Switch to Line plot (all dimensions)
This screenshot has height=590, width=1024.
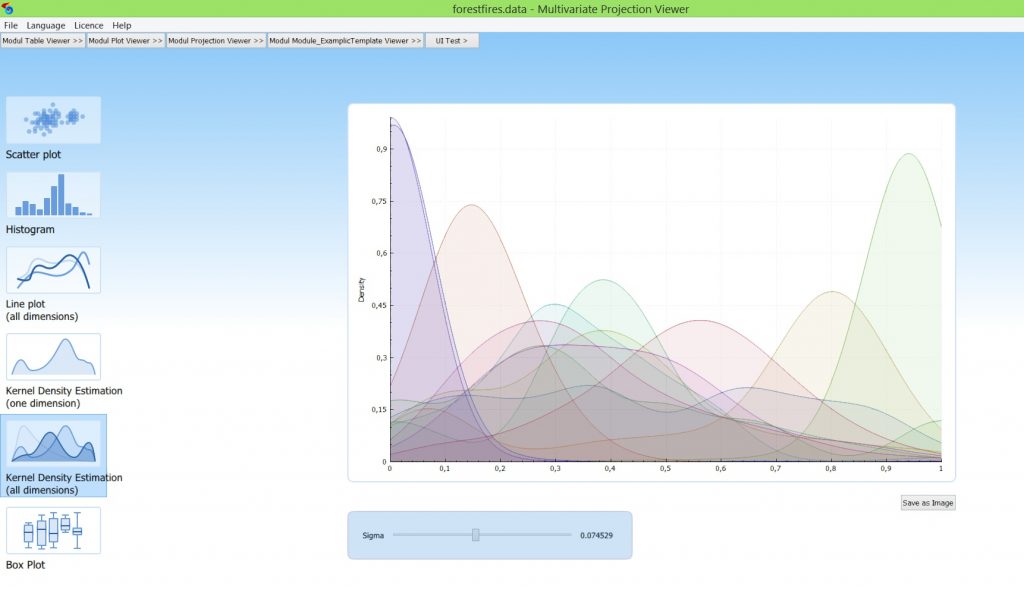pyautogui.click(x=53, y=270)
